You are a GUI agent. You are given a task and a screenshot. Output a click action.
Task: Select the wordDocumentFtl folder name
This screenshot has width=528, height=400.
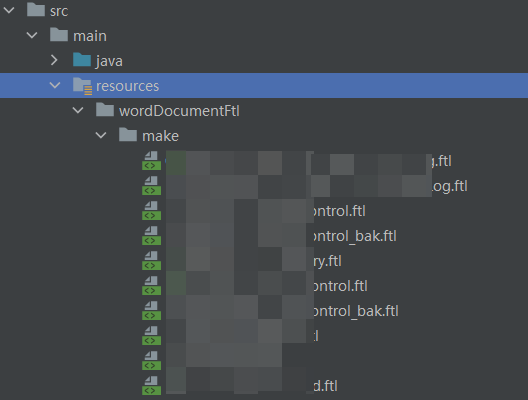coord(179,111)
